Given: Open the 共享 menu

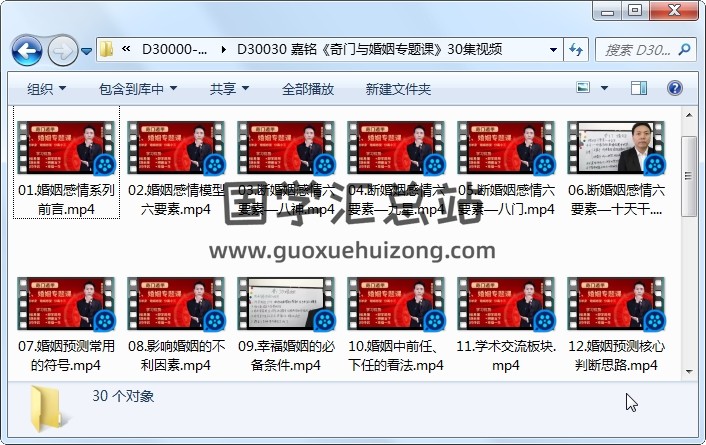Looking at the screenshot, I should [229, 89].
